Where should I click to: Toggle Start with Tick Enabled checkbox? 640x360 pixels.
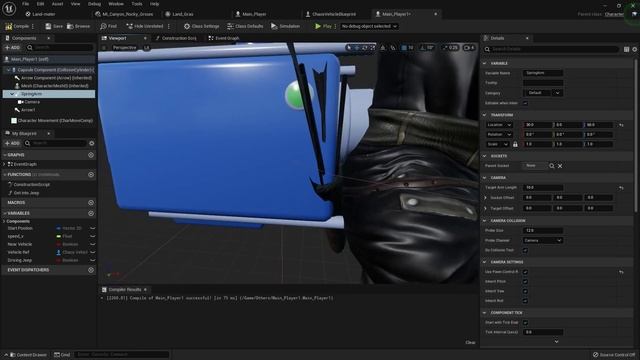click(x=525, y=322)
